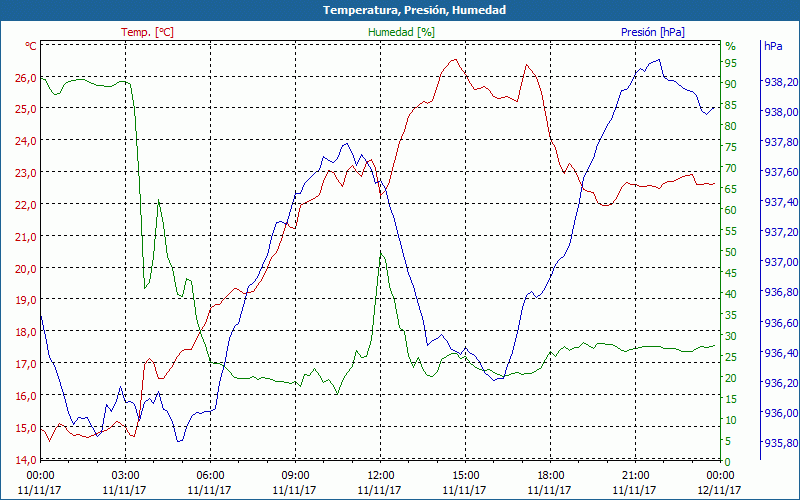The image size is (800, 500).
Task: Click the '22,0' temperature axis value
Action: click(27, 205)
